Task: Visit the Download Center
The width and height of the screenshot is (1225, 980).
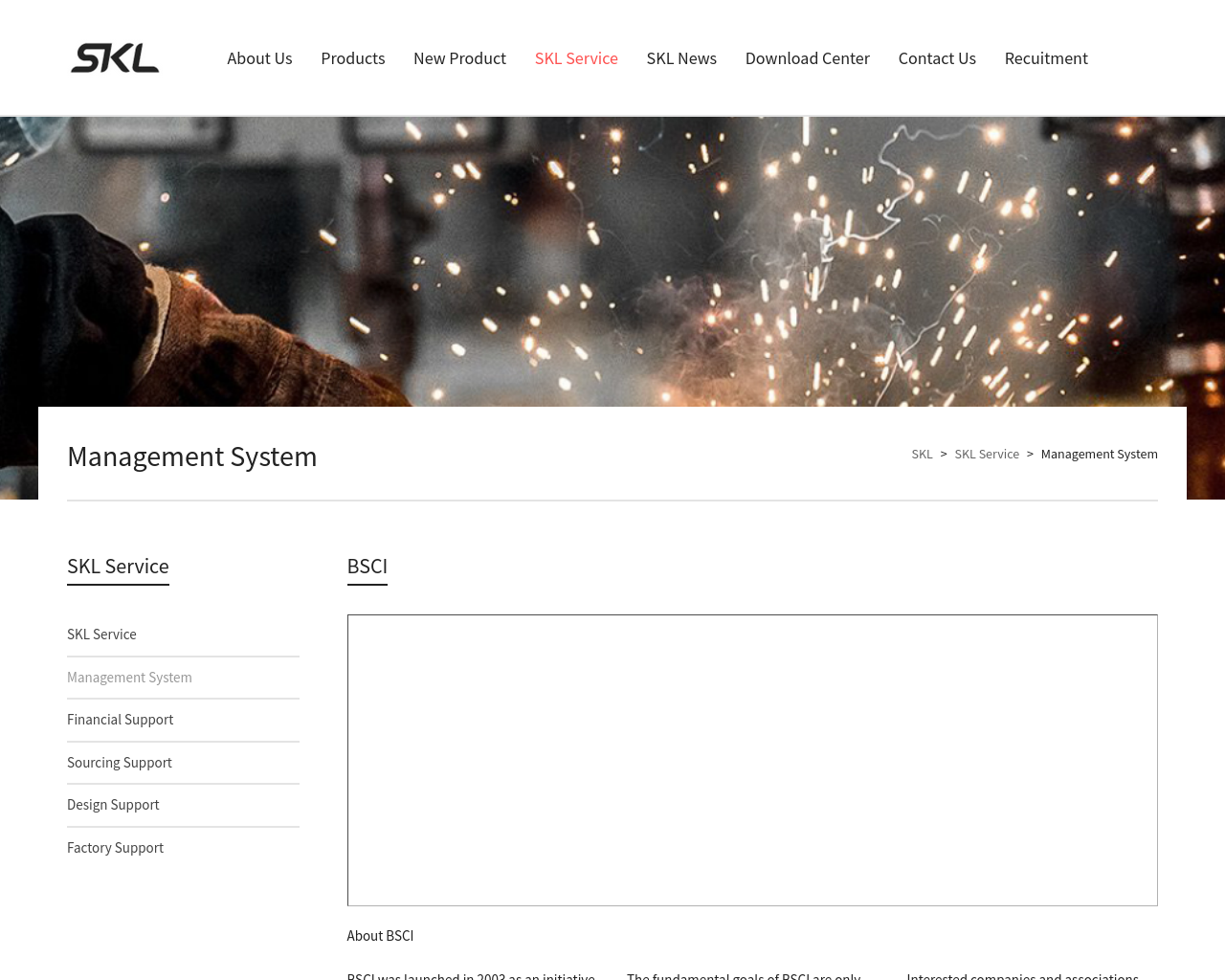Action: point(808,58)
